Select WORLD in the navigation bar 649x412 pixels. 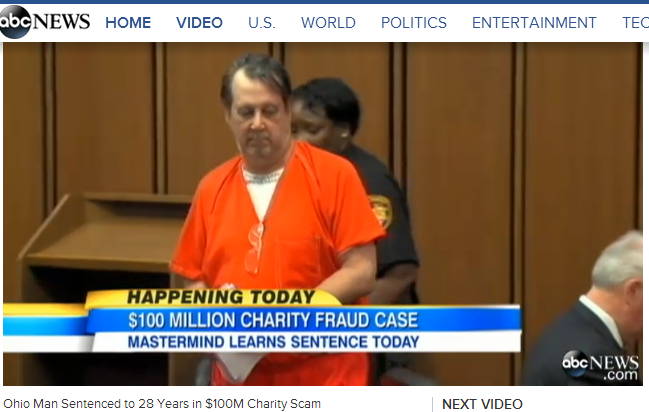pyautogui.click(x=328, y=23)
